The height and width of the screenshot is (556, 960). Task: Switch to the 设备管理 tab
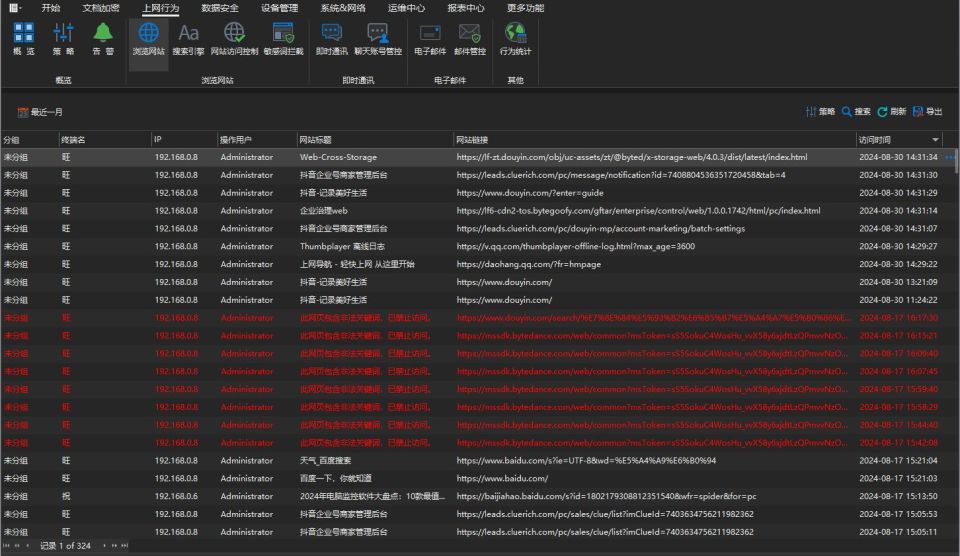pyautogui.click(x=279, y=8)
